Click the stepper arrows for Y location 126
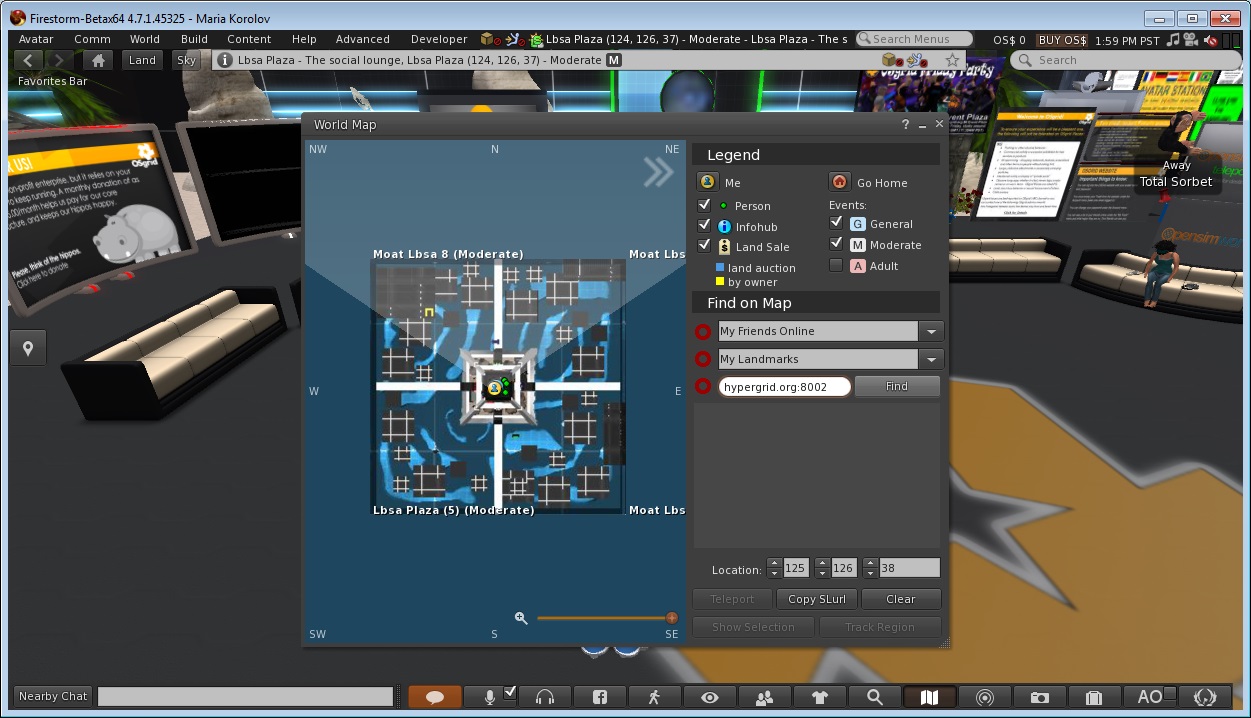 point(822,568)
